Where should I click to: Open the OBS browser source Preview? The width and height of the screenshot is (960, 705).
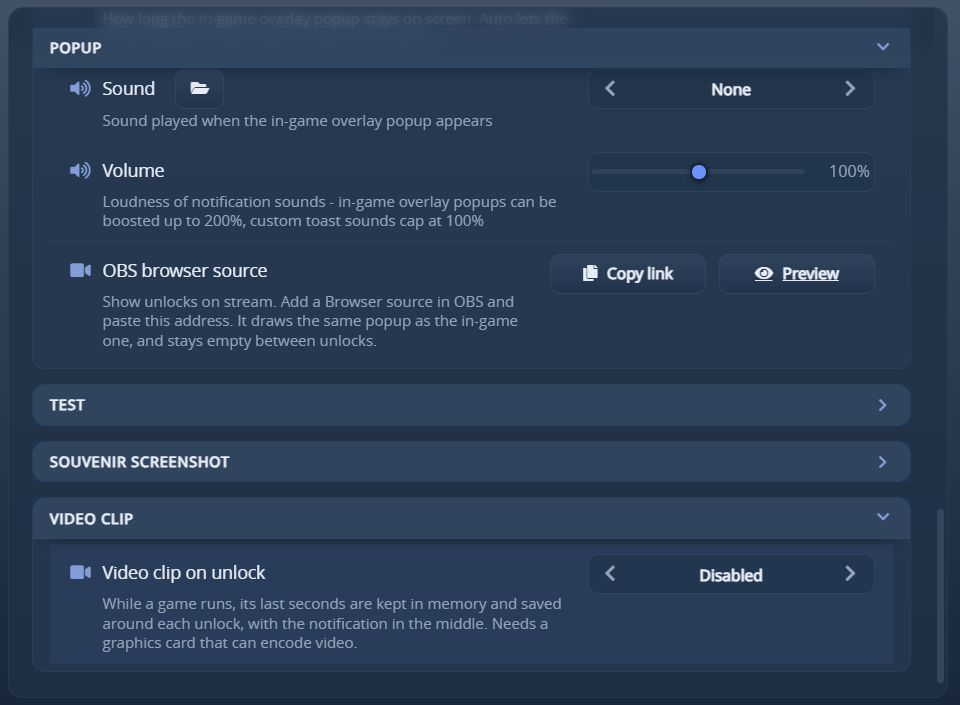coord(797,274)
